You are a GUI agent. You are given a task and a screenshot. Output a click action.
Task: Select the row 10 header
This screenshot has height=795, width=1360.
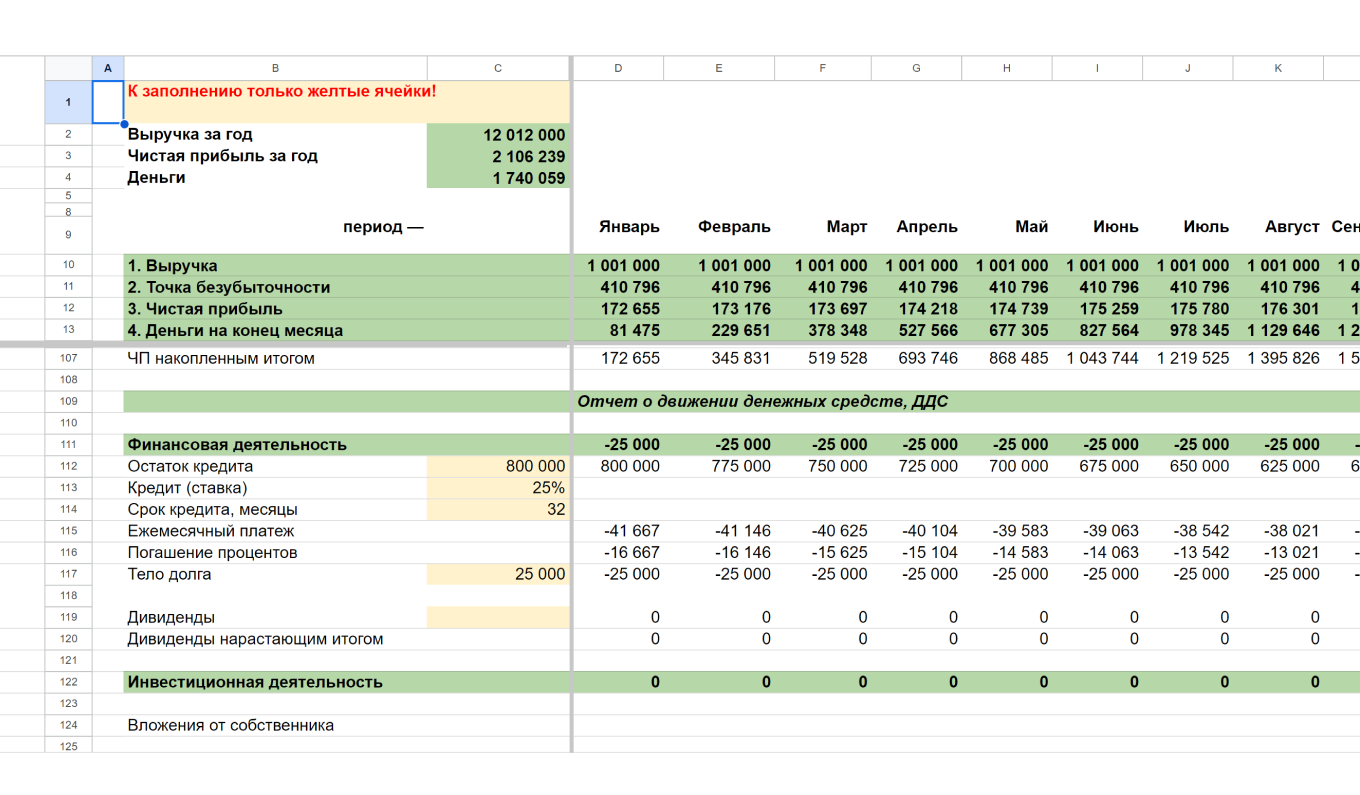point(68,266)
